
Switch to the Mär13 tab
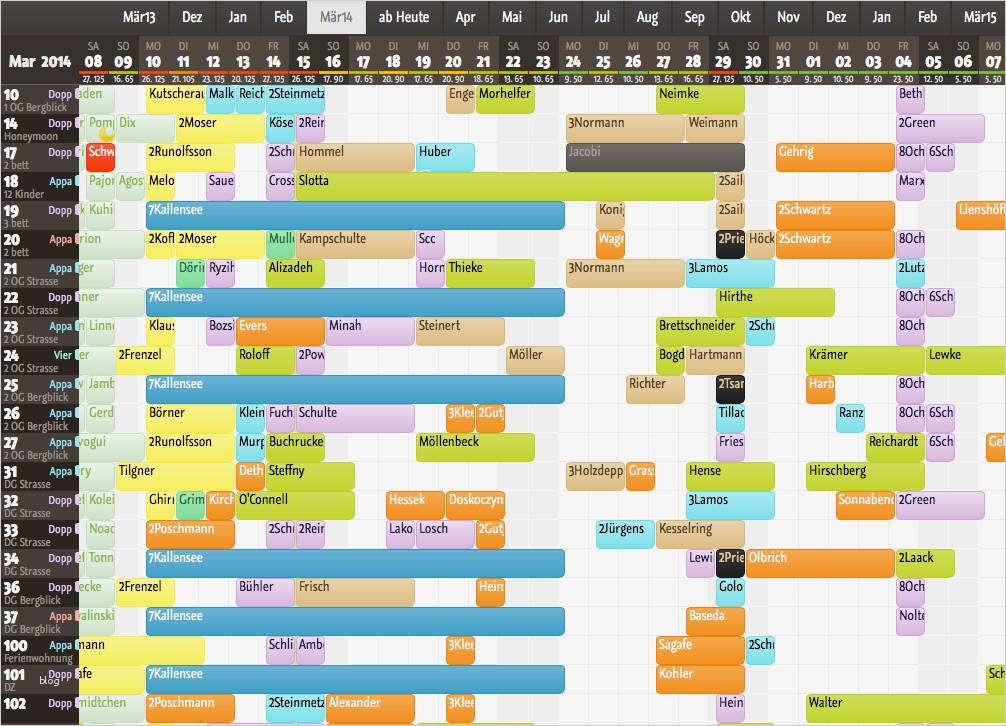[139, 17]
